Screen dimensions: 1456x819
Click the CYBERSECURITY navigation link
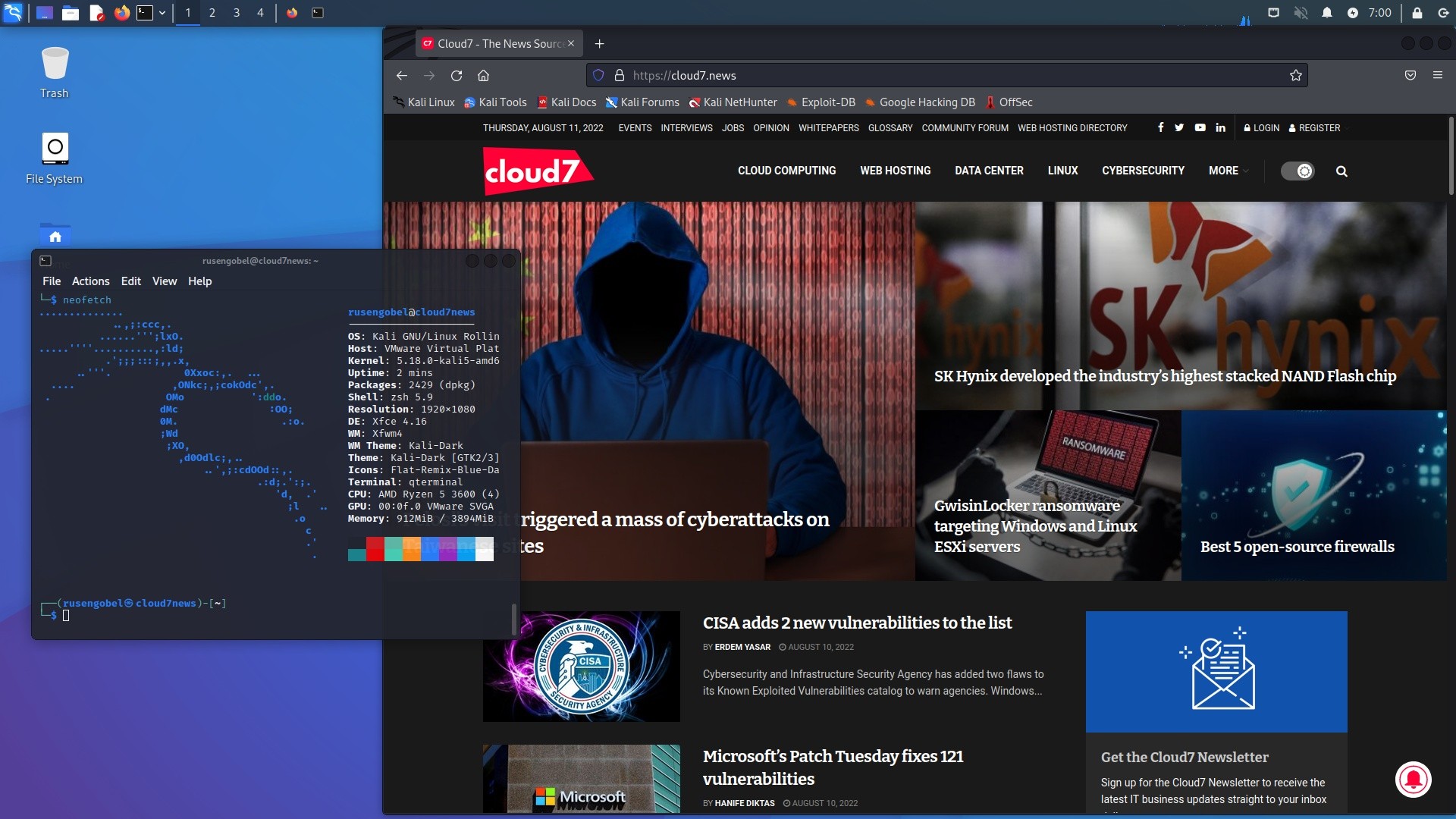coord(1143,171)
